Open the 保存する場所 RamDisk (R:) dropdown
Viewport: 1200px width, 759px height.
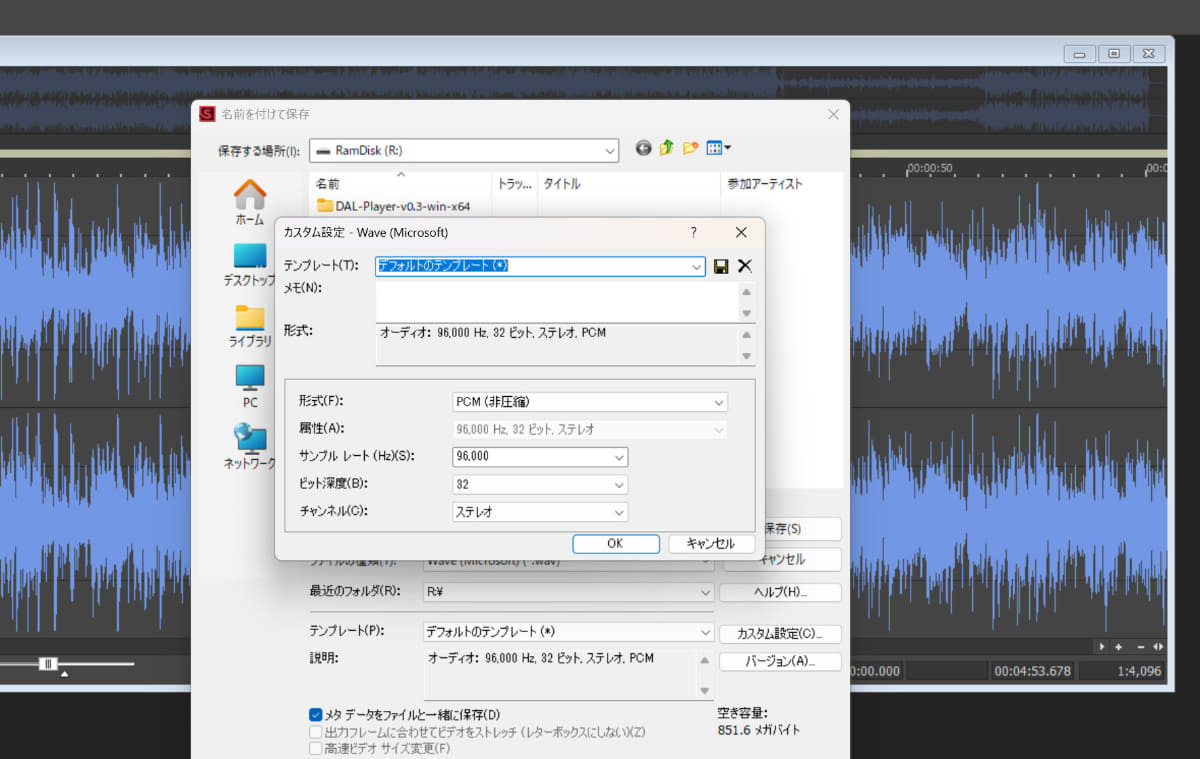[x=464, y=150]
